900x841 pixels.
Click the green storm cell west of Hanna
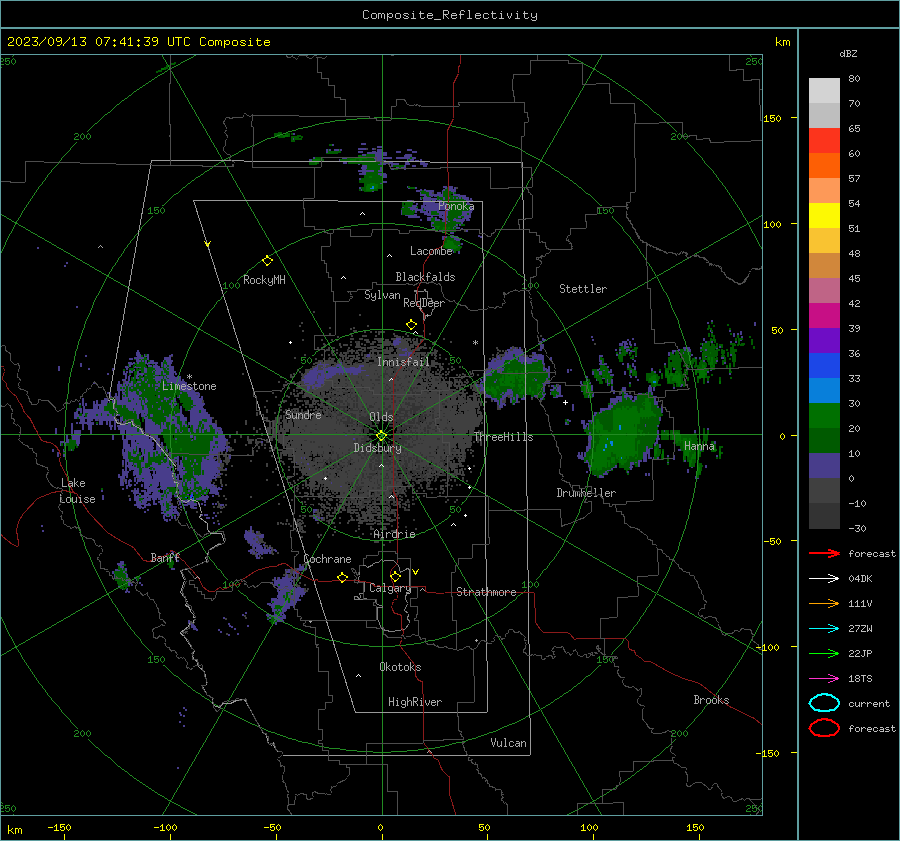pyautogui.click(x=623, y=433)
